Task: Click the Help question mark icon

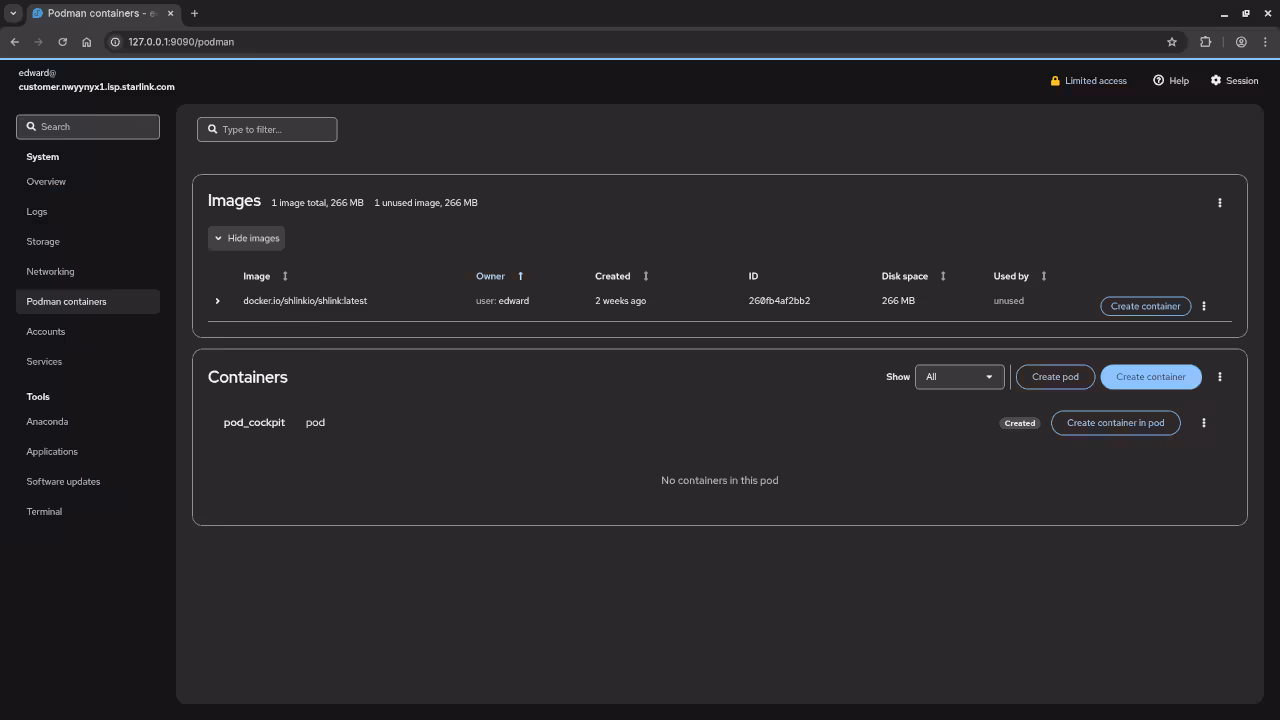Action: pyautogui.click(x=1160, y=80)
